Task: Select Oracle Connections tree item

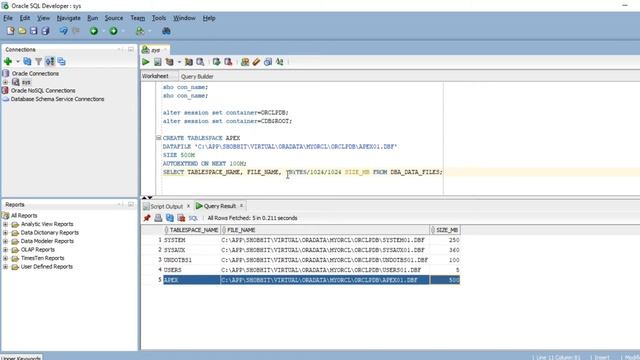Action: pyautogui.click(x=35, y=73)
